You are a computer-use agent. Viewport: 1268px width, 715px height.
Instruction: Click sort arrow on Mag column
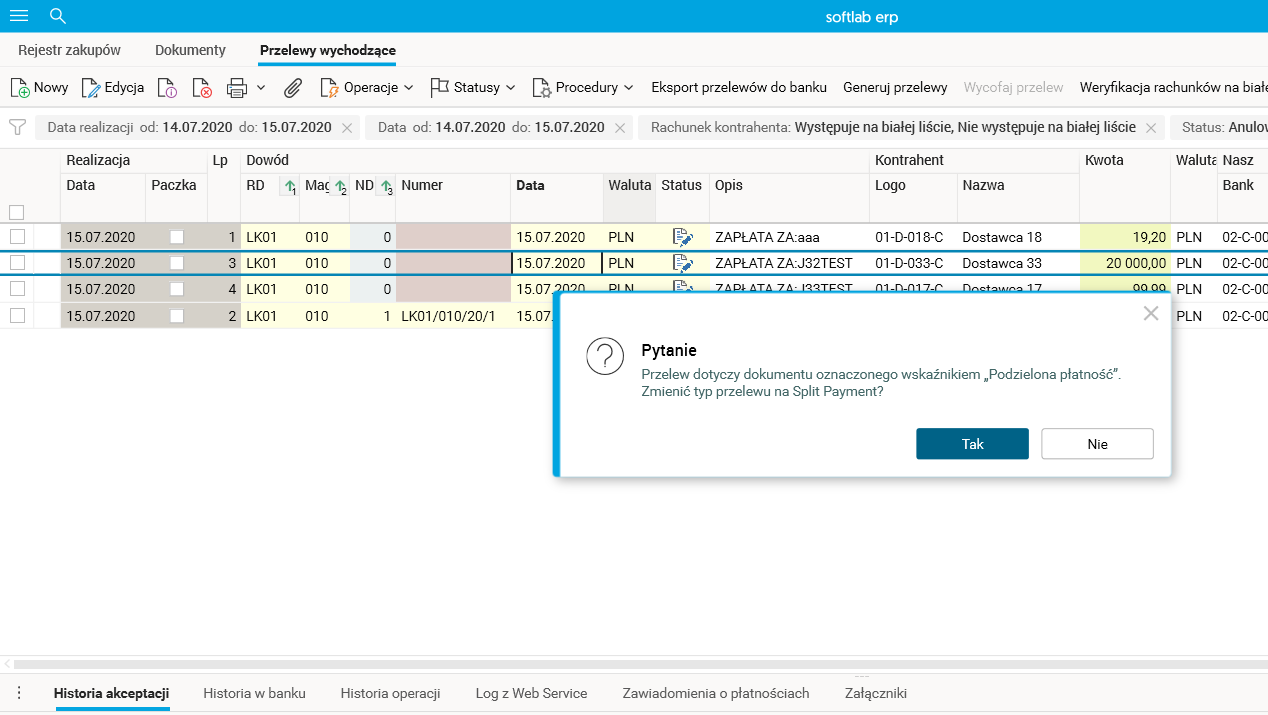[339, 186]
